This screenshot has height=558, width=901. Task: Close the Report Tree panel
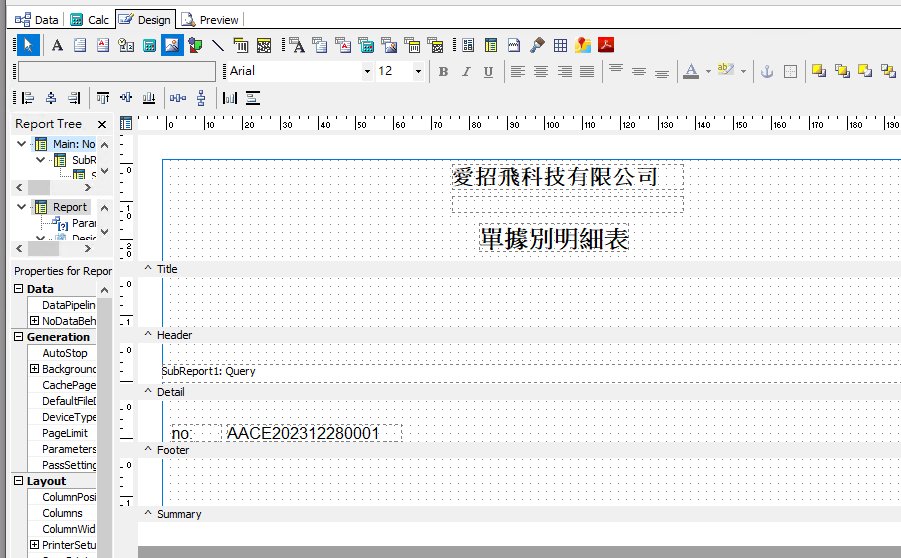pos(102,124)
